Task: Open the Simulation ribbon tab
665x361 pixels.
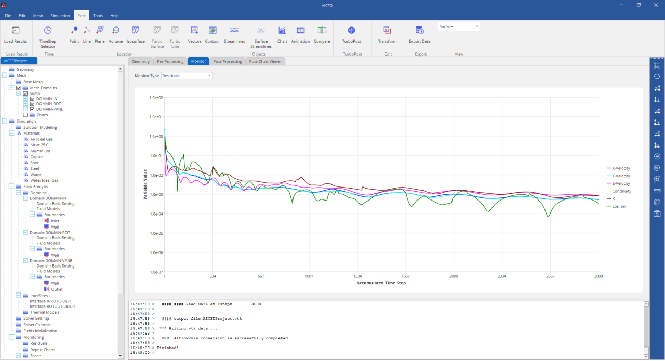Action: (60, 16)
